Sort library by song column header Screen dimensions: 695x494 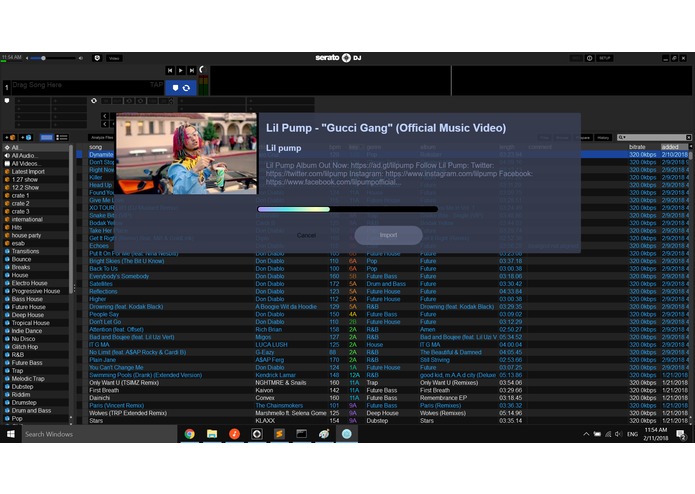coord(95,147)
